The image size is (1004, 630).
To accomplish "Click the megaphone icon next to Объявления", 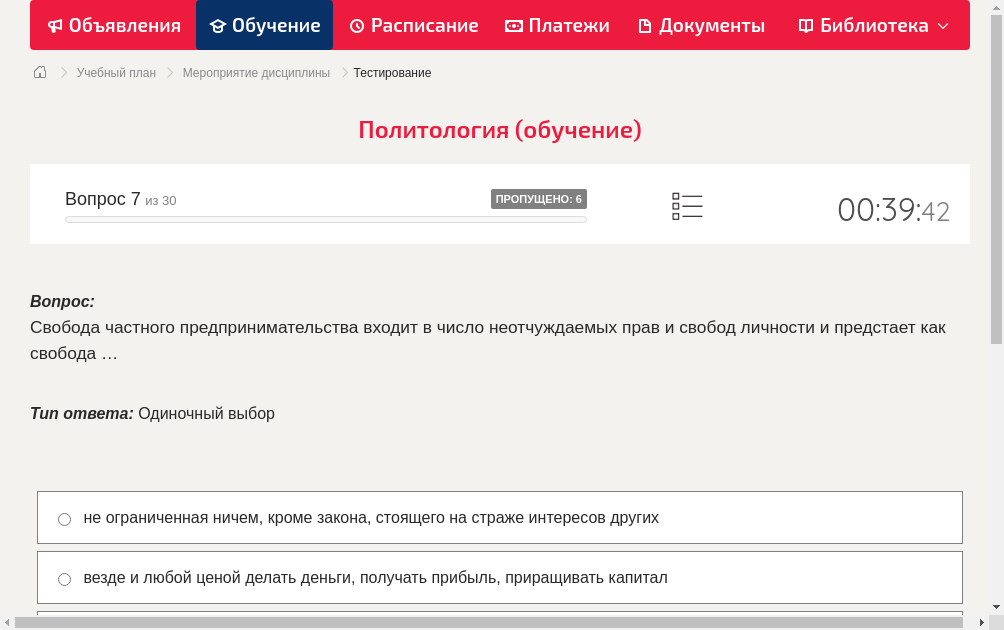I will (x=53, y=25).
